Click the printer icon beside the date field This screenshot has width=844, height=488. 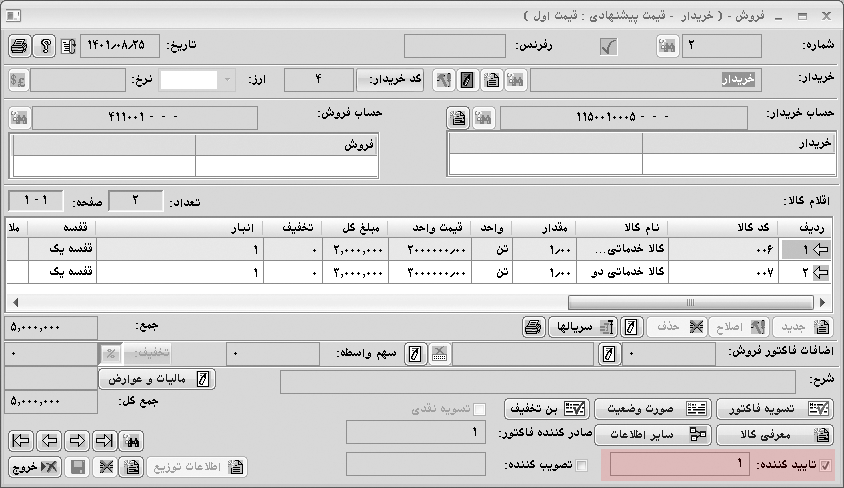19,46
